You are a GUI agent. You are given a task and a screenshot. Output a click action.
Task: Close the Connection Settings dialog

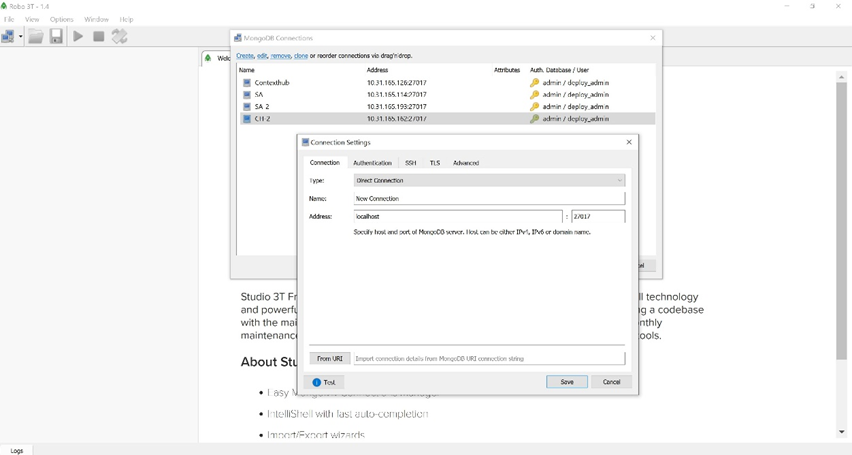coord(629,142)
